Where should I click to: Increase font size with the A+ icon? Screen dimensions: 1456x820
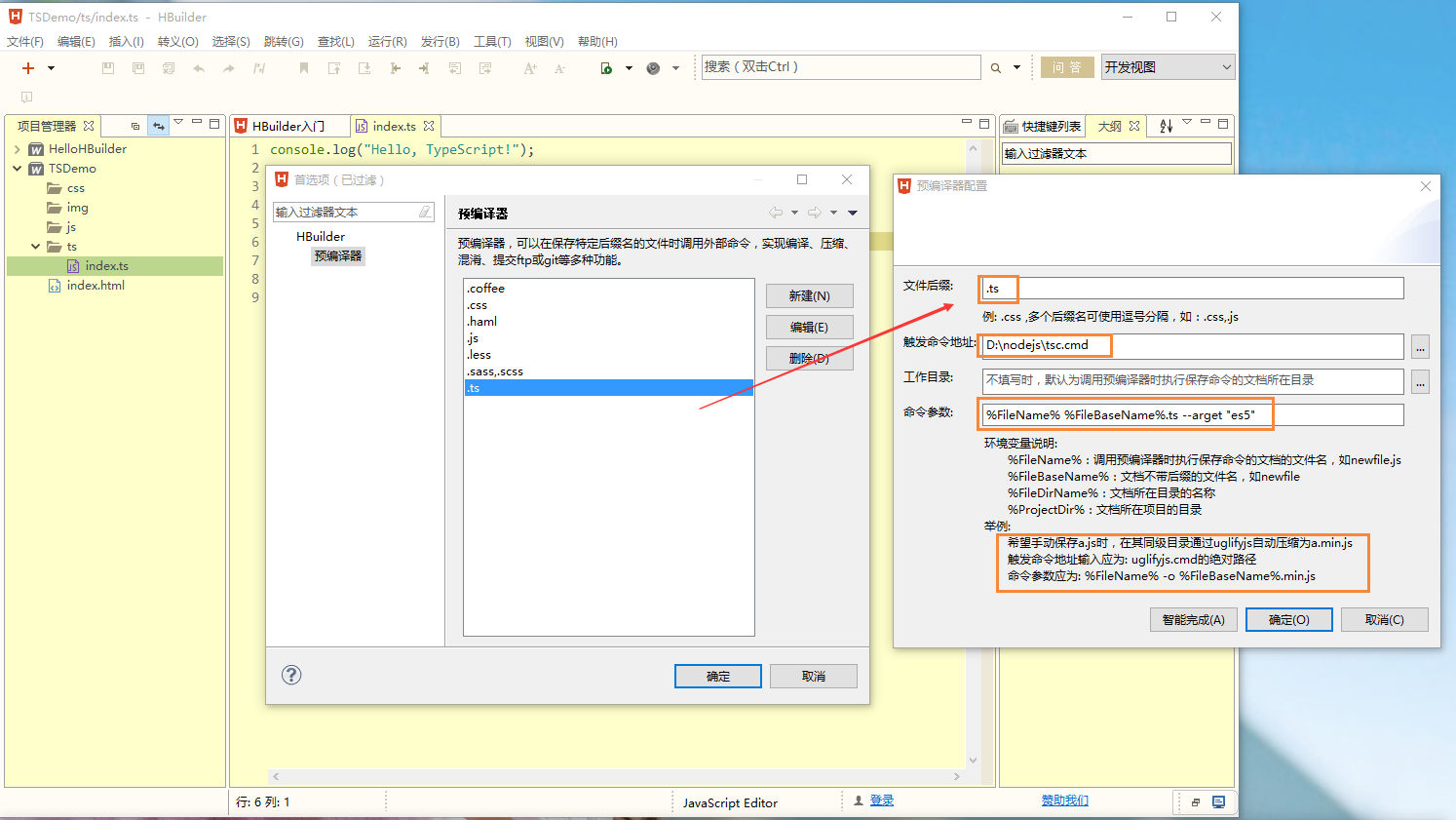click(x=530, y=68)
